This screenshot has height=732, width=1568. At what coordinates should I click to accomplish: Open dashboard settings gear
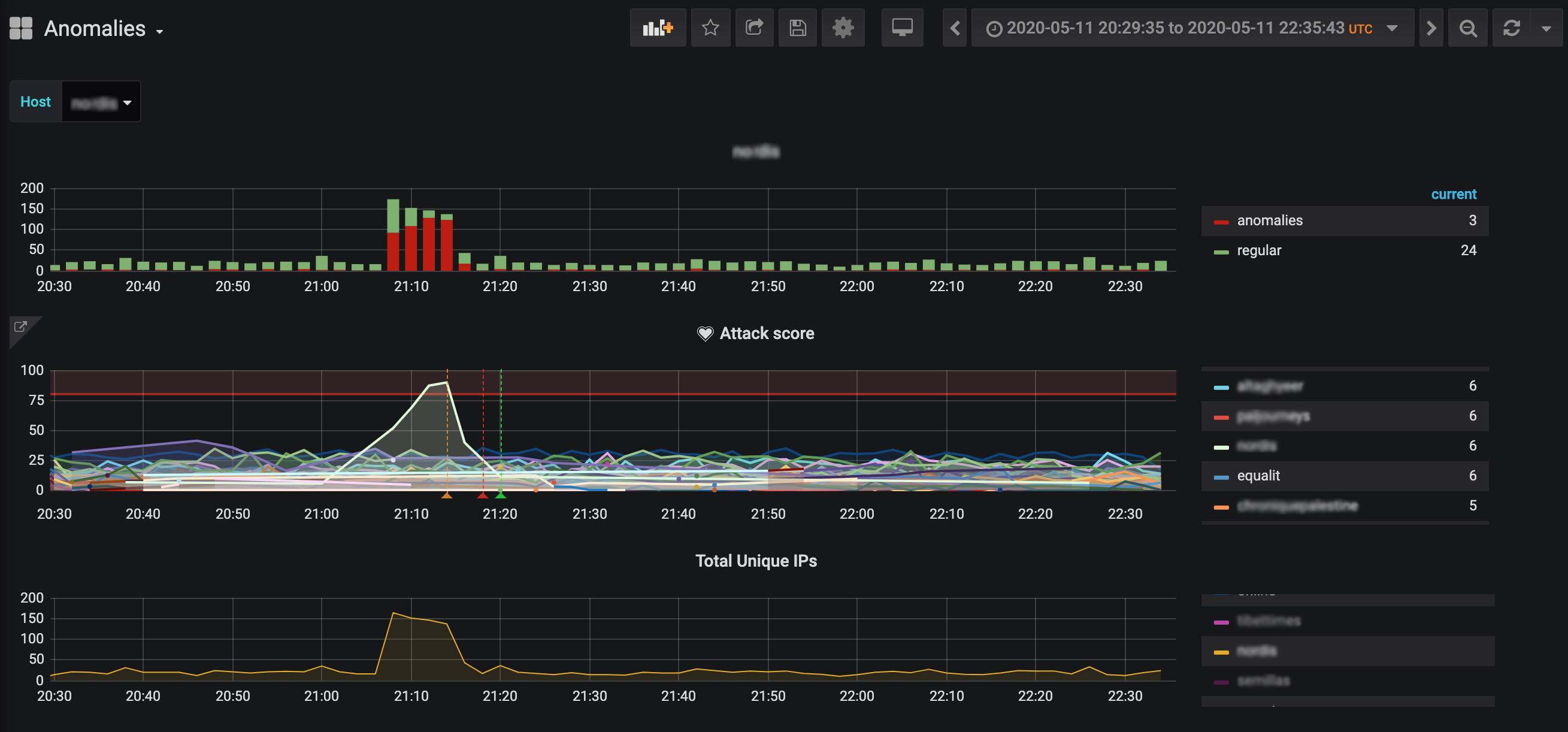843,28
